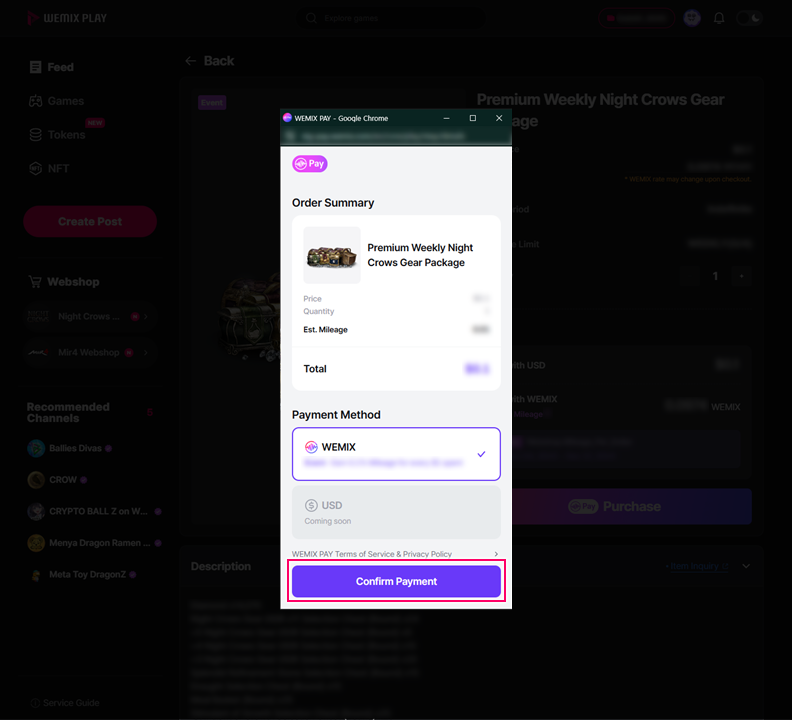This screenshot has height=720, width=792.
Task: Click the wallet balance pill in header
Action: [636, 18]
